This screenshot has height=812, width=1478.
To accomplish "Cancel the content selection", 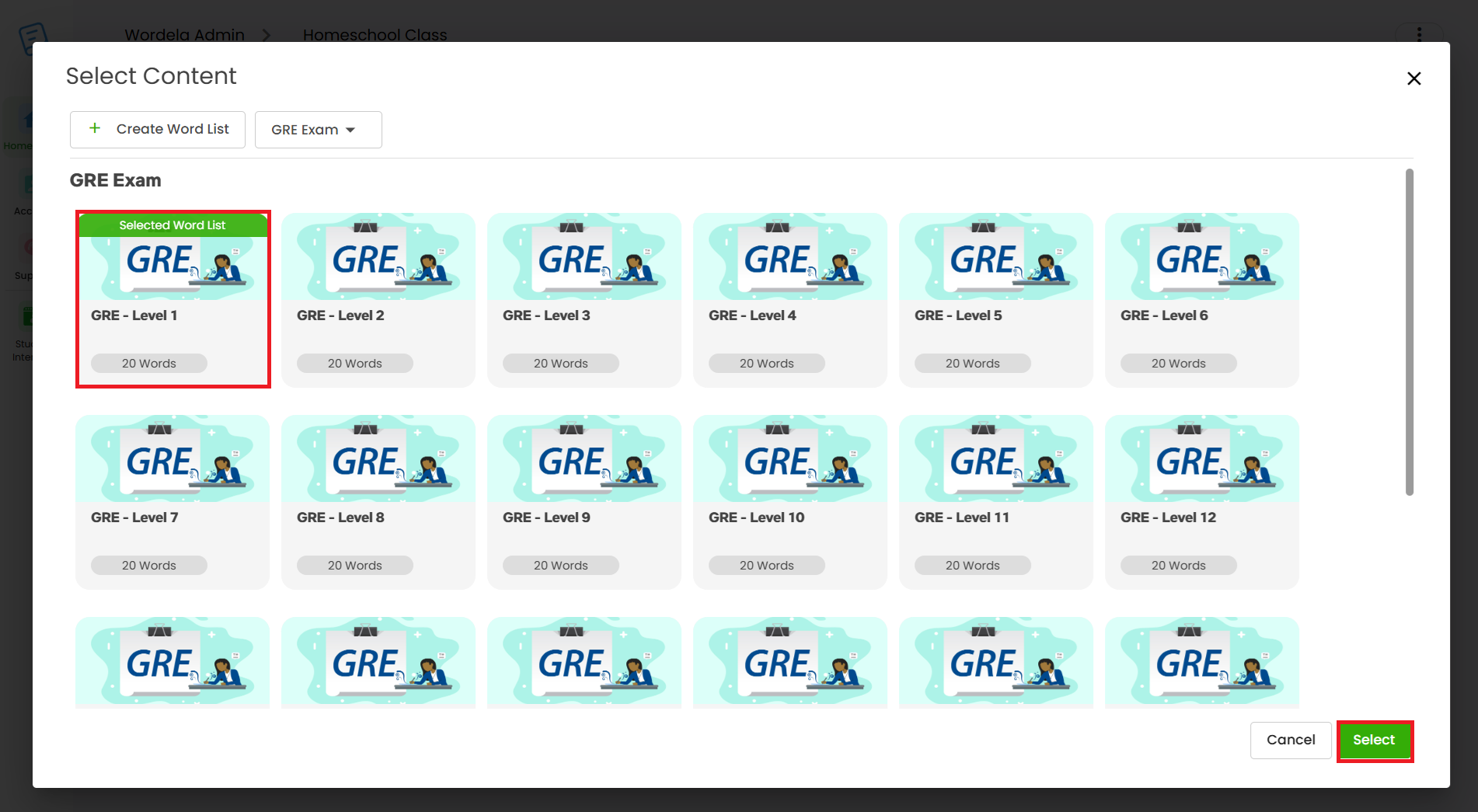I will click(1290, 741).
